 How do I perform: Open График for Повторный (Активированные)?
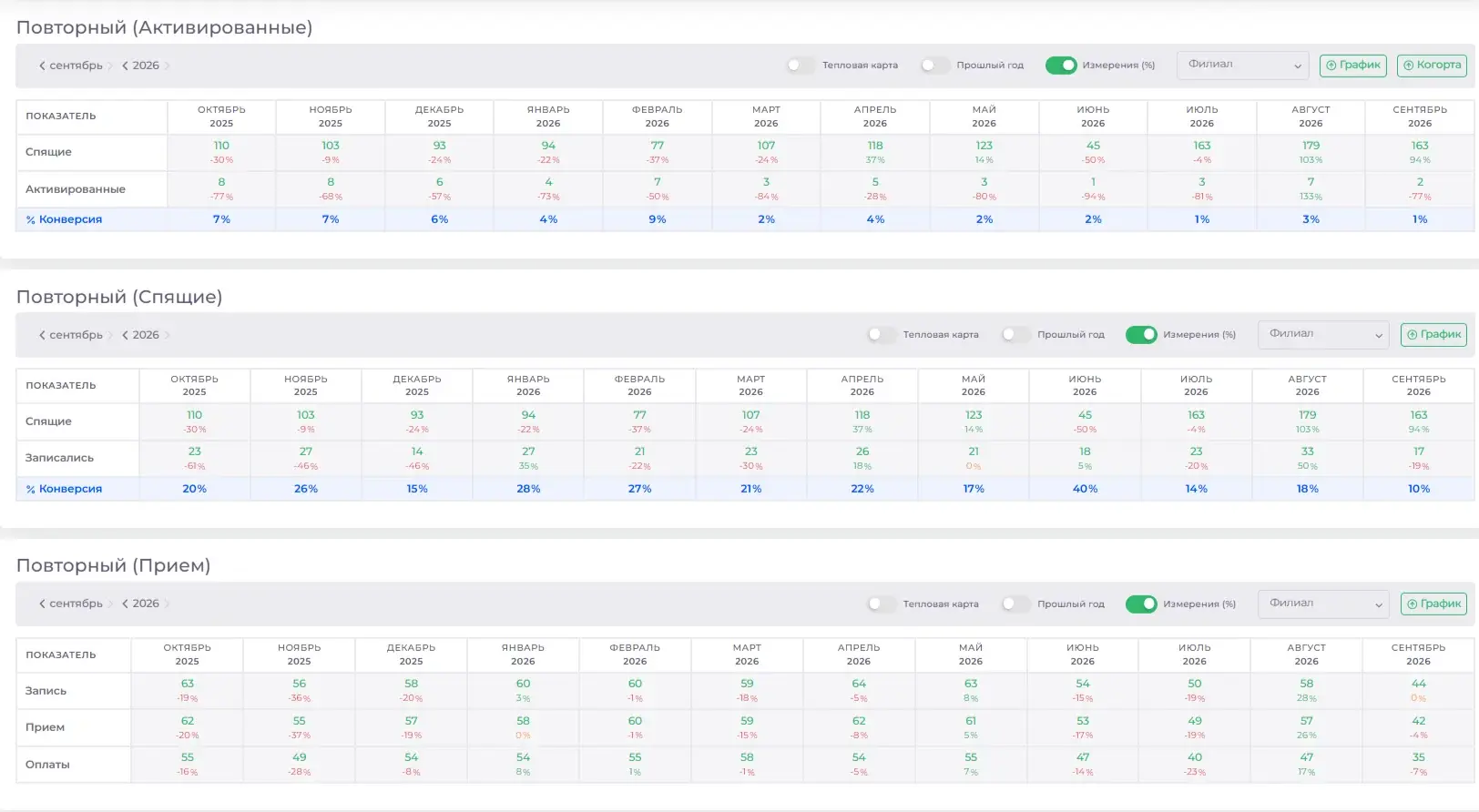click(1353, 66)
